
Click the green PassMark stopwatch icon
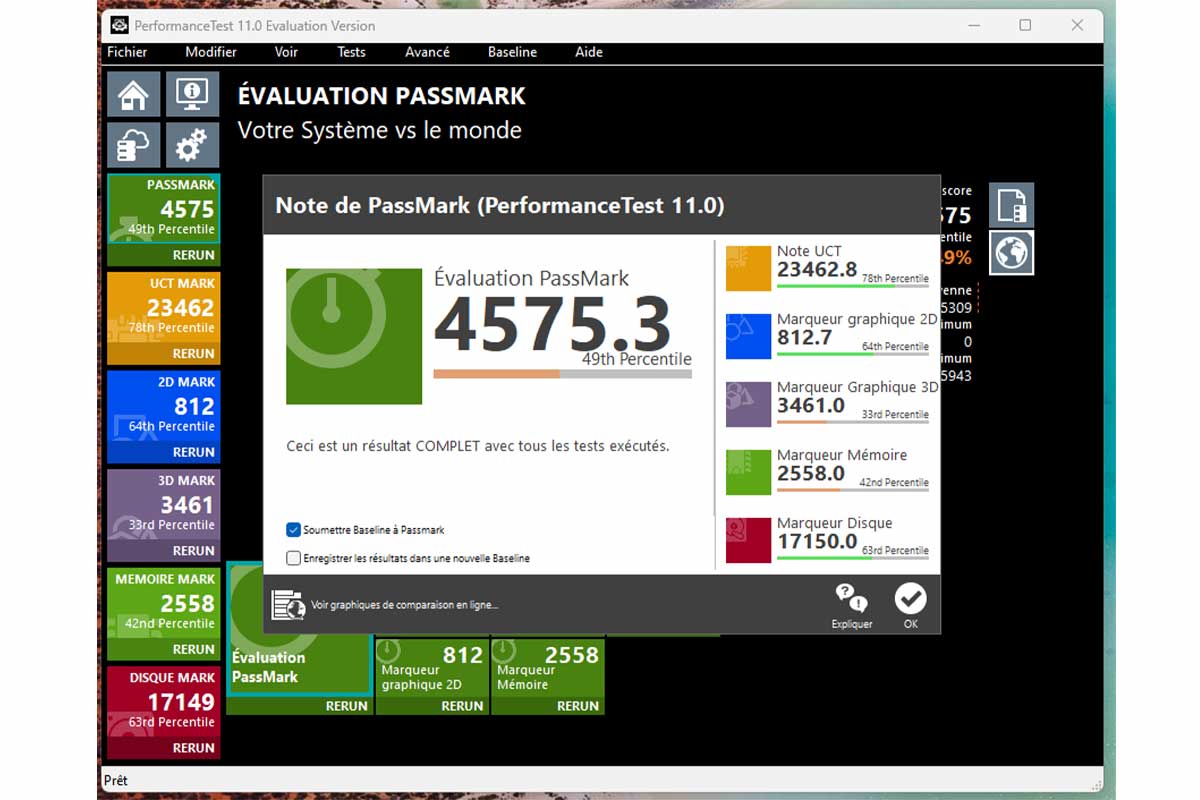354,336
